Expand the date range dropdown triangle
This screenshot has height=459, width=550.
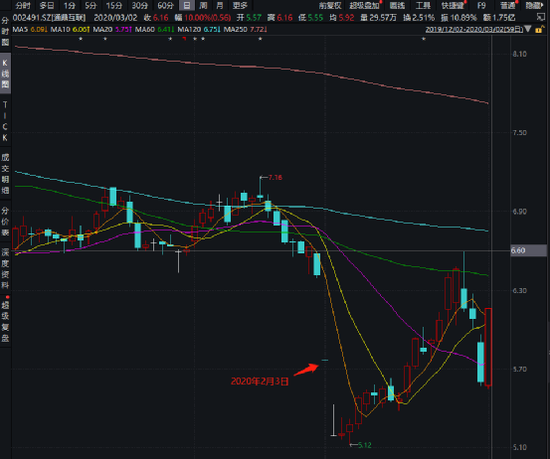(x=528, y=29)
